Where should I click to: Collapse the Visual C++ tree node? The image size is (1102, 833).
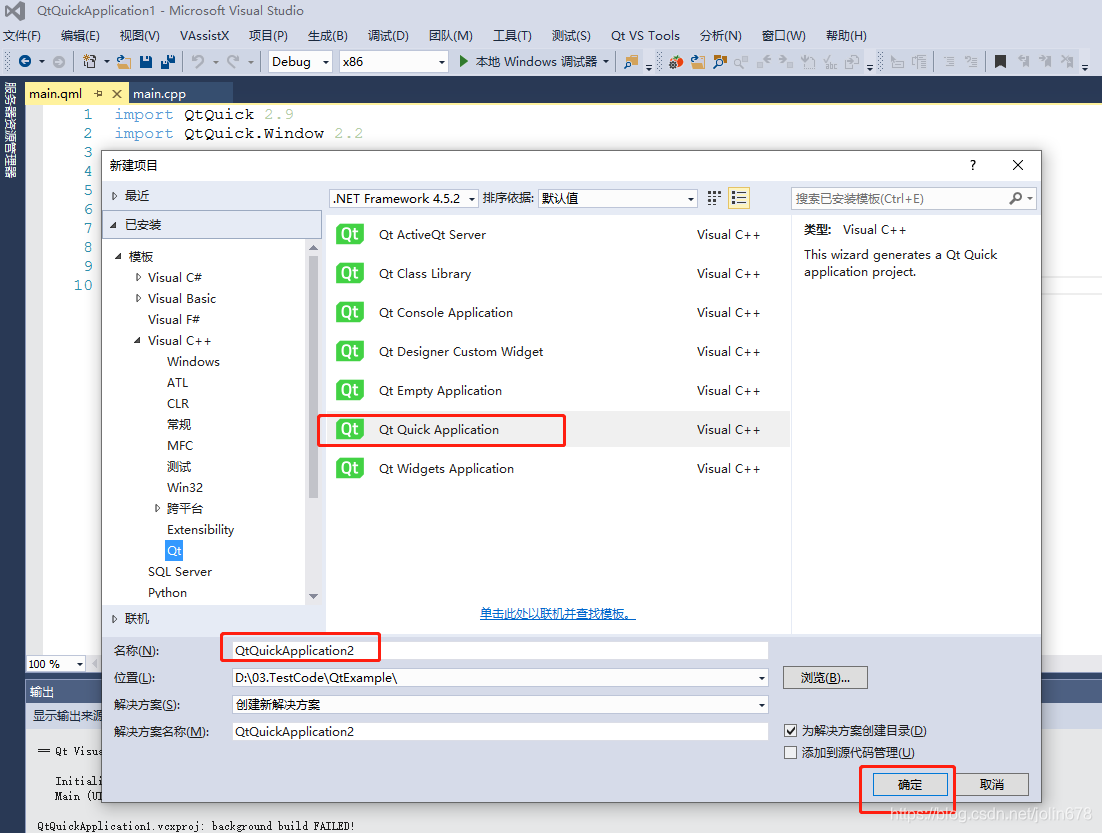pyautogui.click(x=137, y=341)
